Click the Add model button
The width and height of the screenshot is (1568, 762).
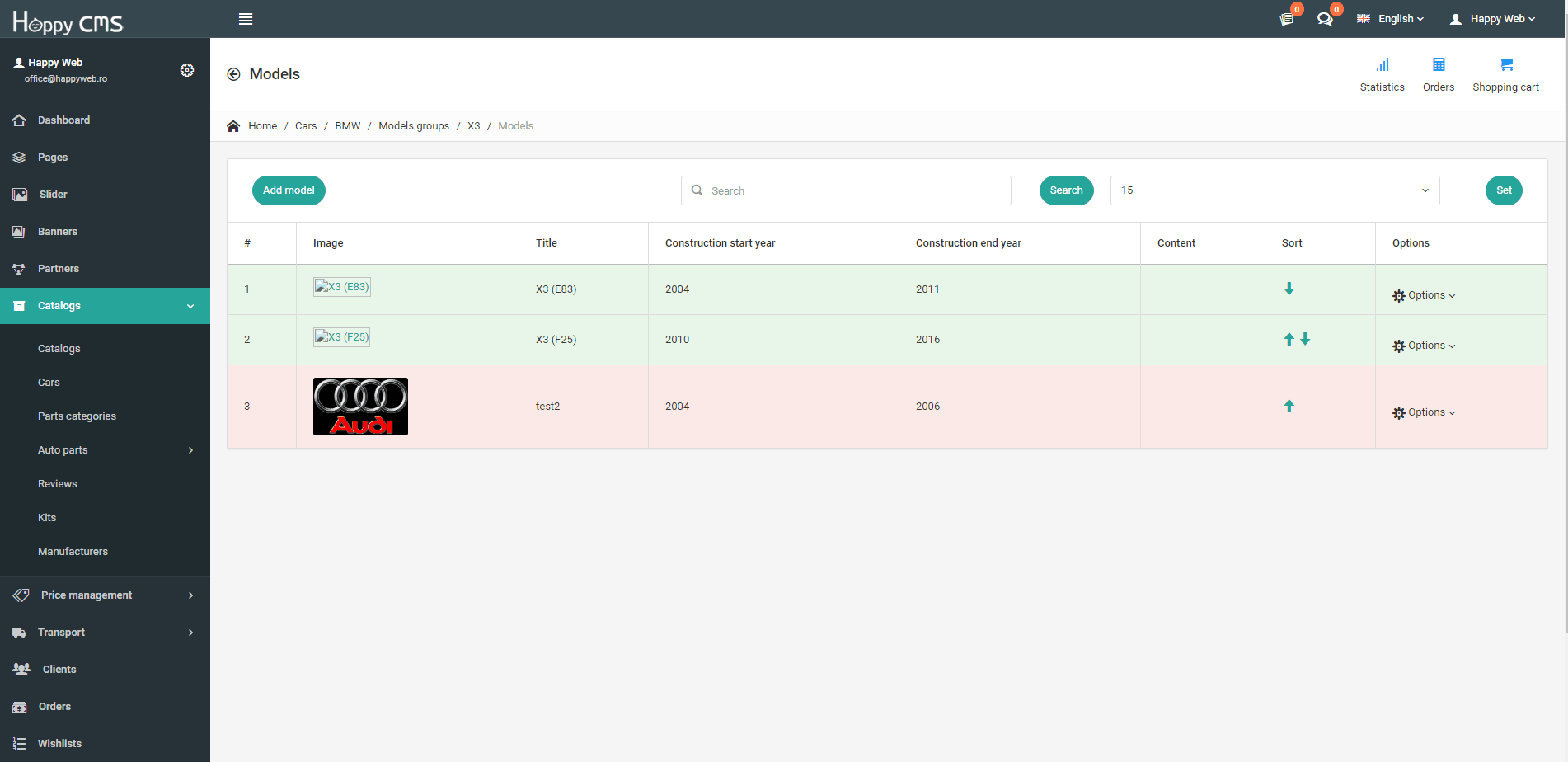click(x=289, y=190)
